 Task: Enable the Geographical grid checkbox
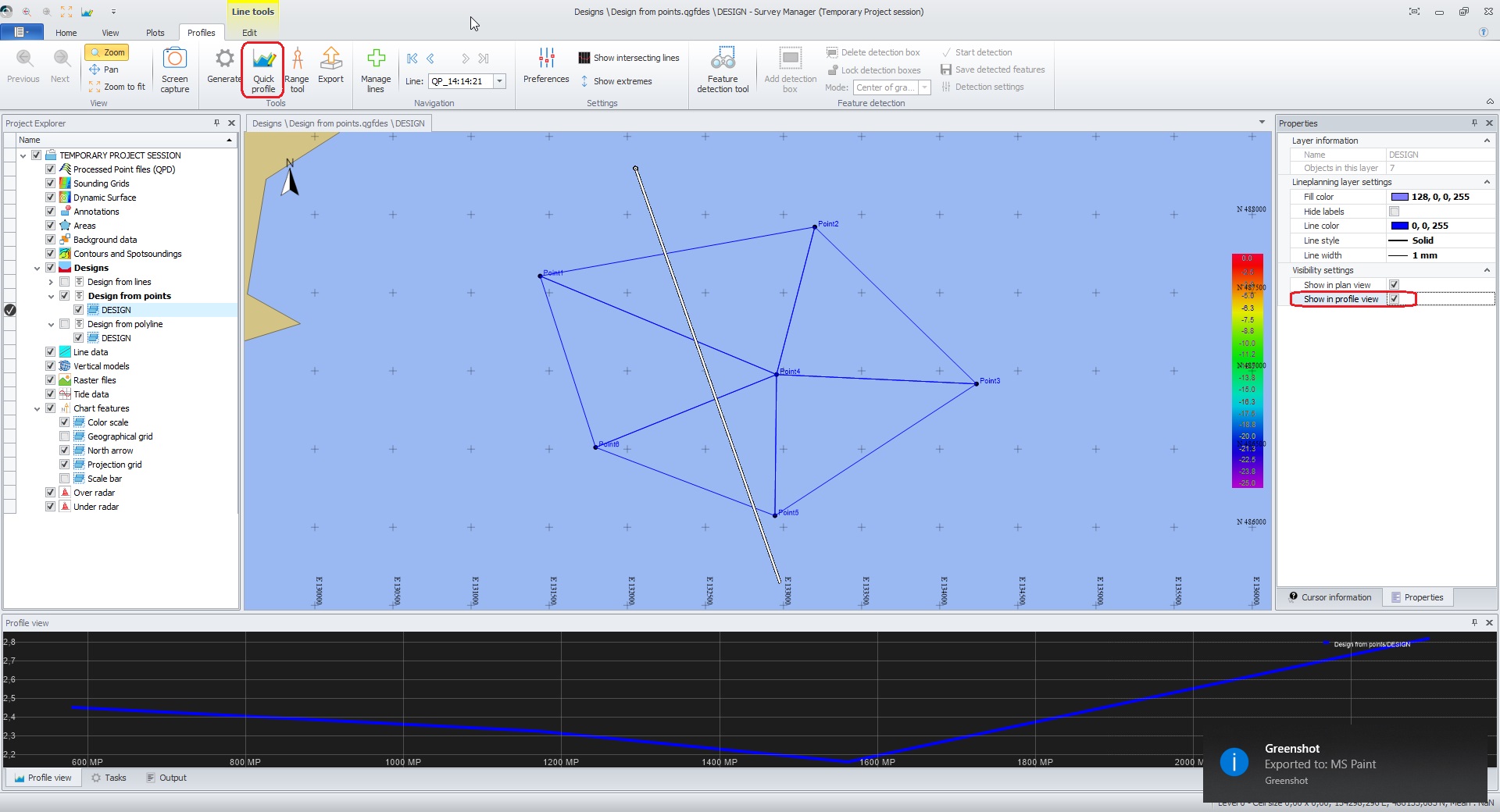[65, 436]
